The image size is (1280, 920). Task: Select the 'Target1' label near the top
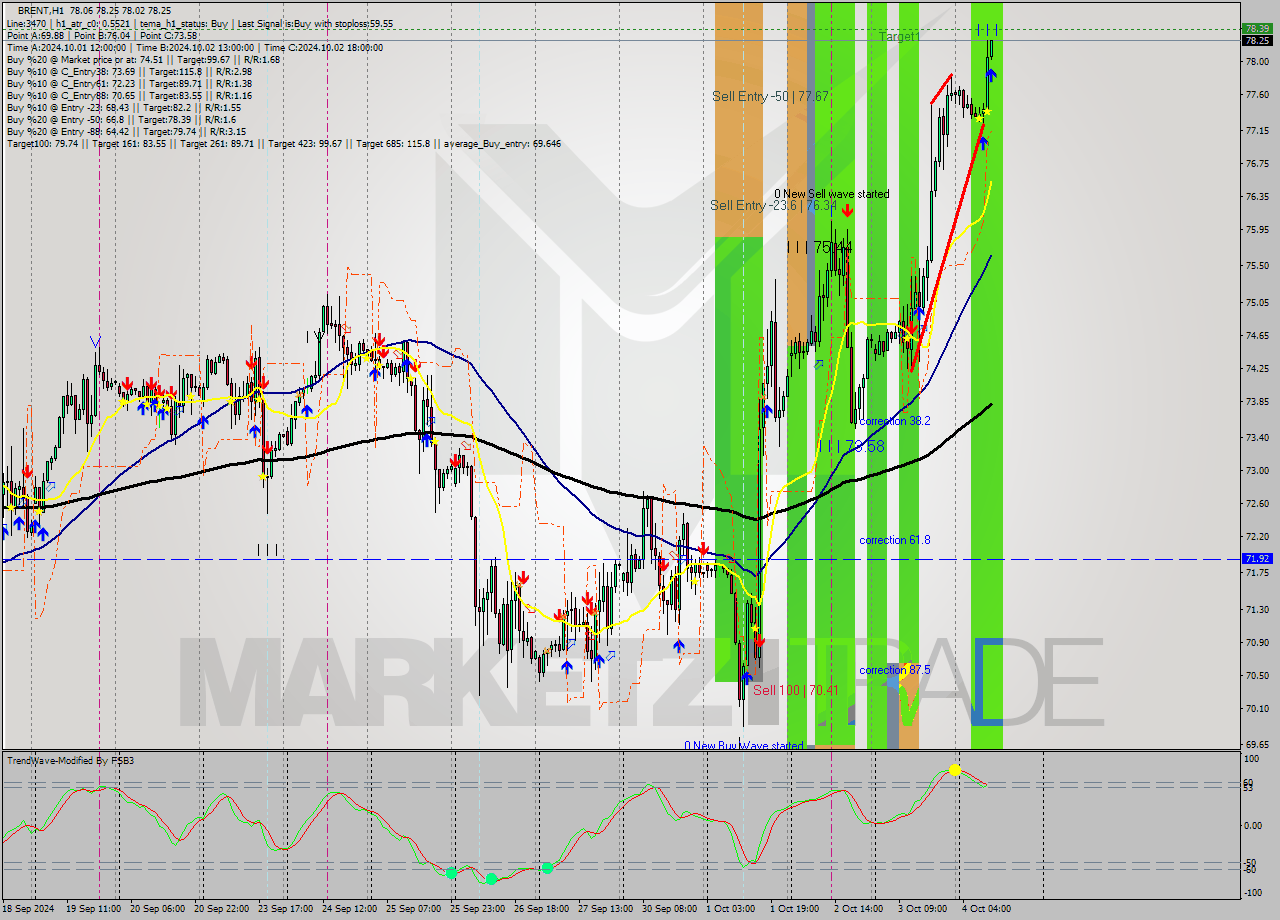coord(899,36)
